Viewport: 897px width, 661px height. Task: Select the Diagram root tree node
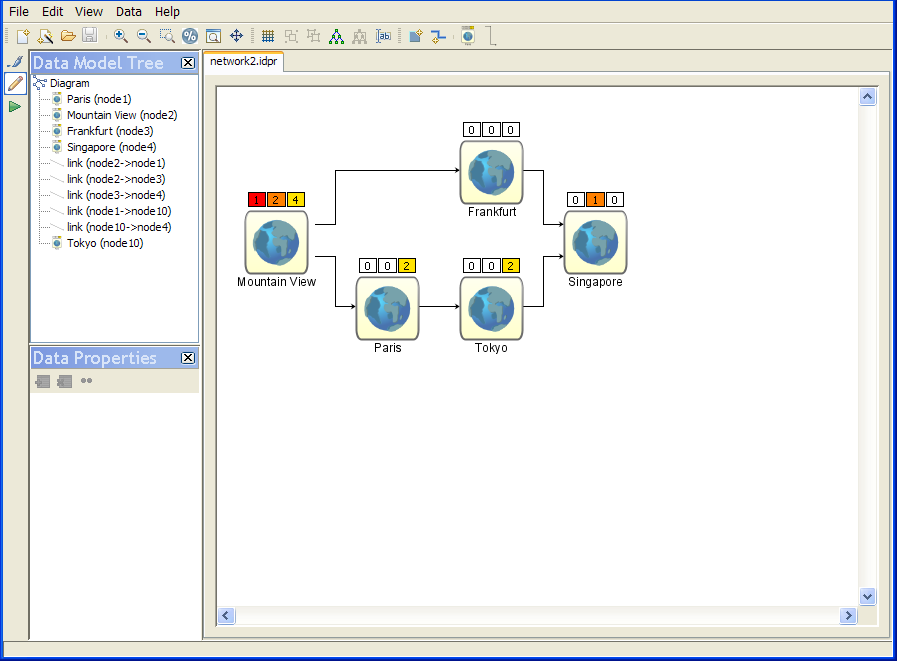[69, 83]
